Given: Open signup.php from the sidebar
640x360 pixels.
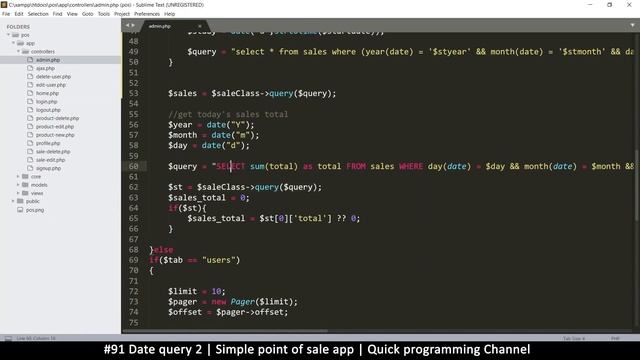Looking at the screenshot, I should pyautogui.click(x=48, y=168).
